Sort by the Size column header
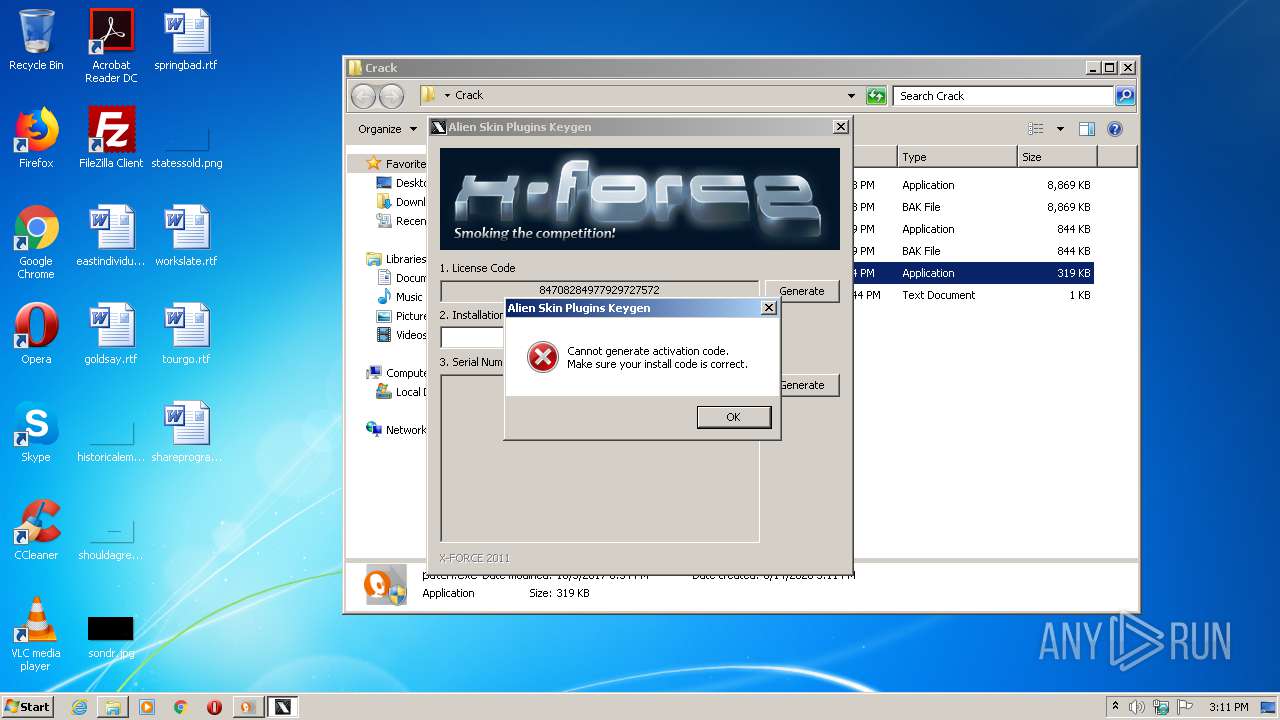This screenshot has width=1280, height=720. point(1057,157)
